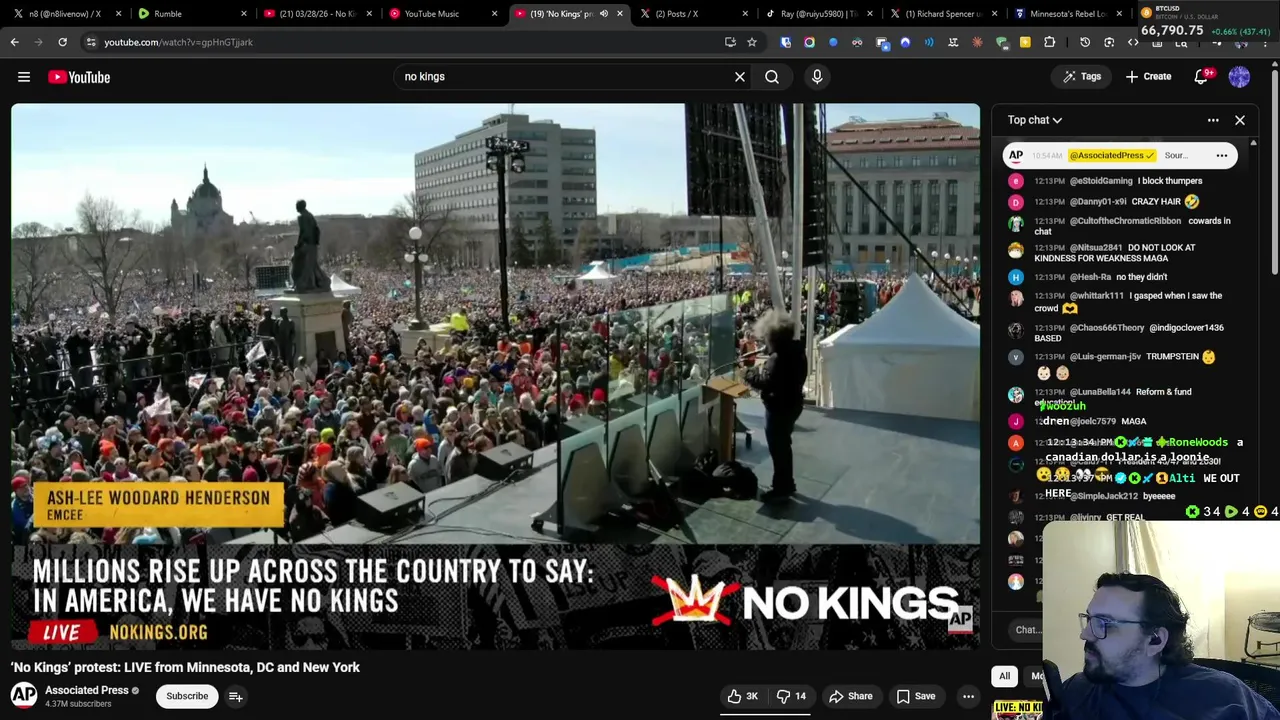1280x720 pixels.
Task: Close the current No Kings tab
Action: pyautogui.click(x=620, y=14)
